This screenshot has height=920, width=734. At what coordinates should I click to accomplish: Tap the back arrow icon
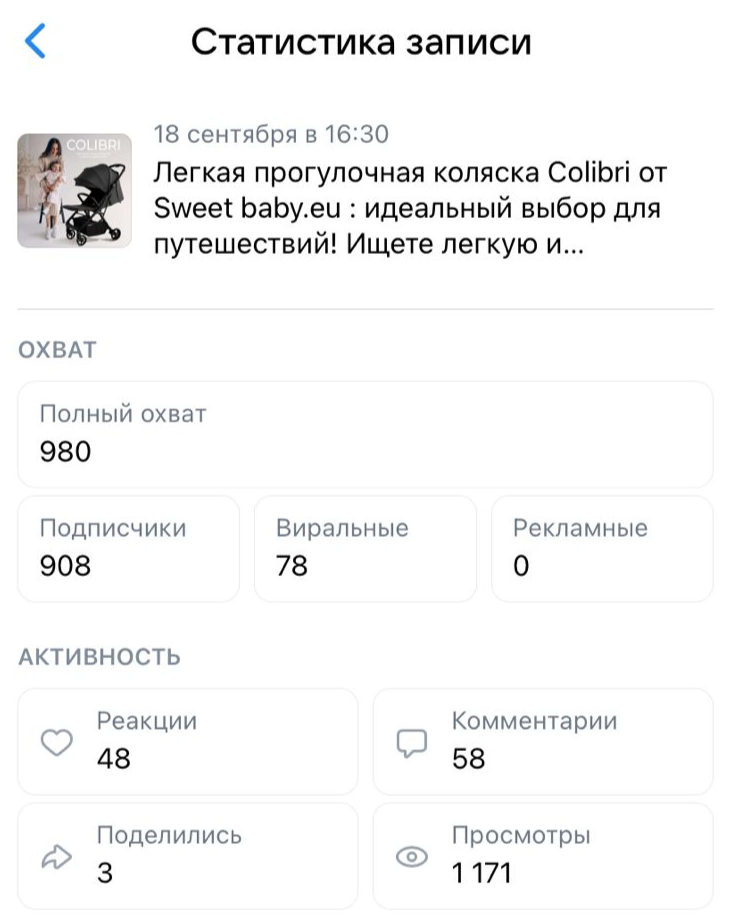[x=35, y=42]
